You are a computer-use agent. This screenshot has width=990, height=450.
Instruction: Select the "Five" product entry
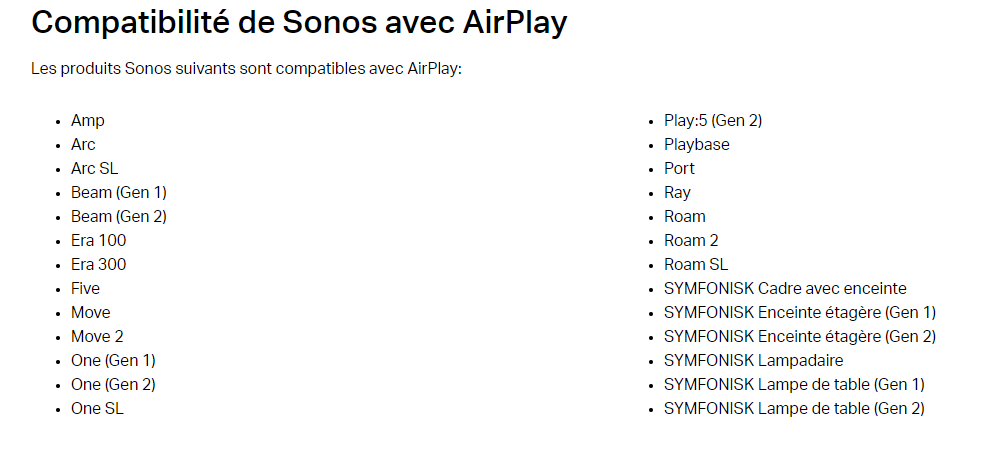click(85, 289)
